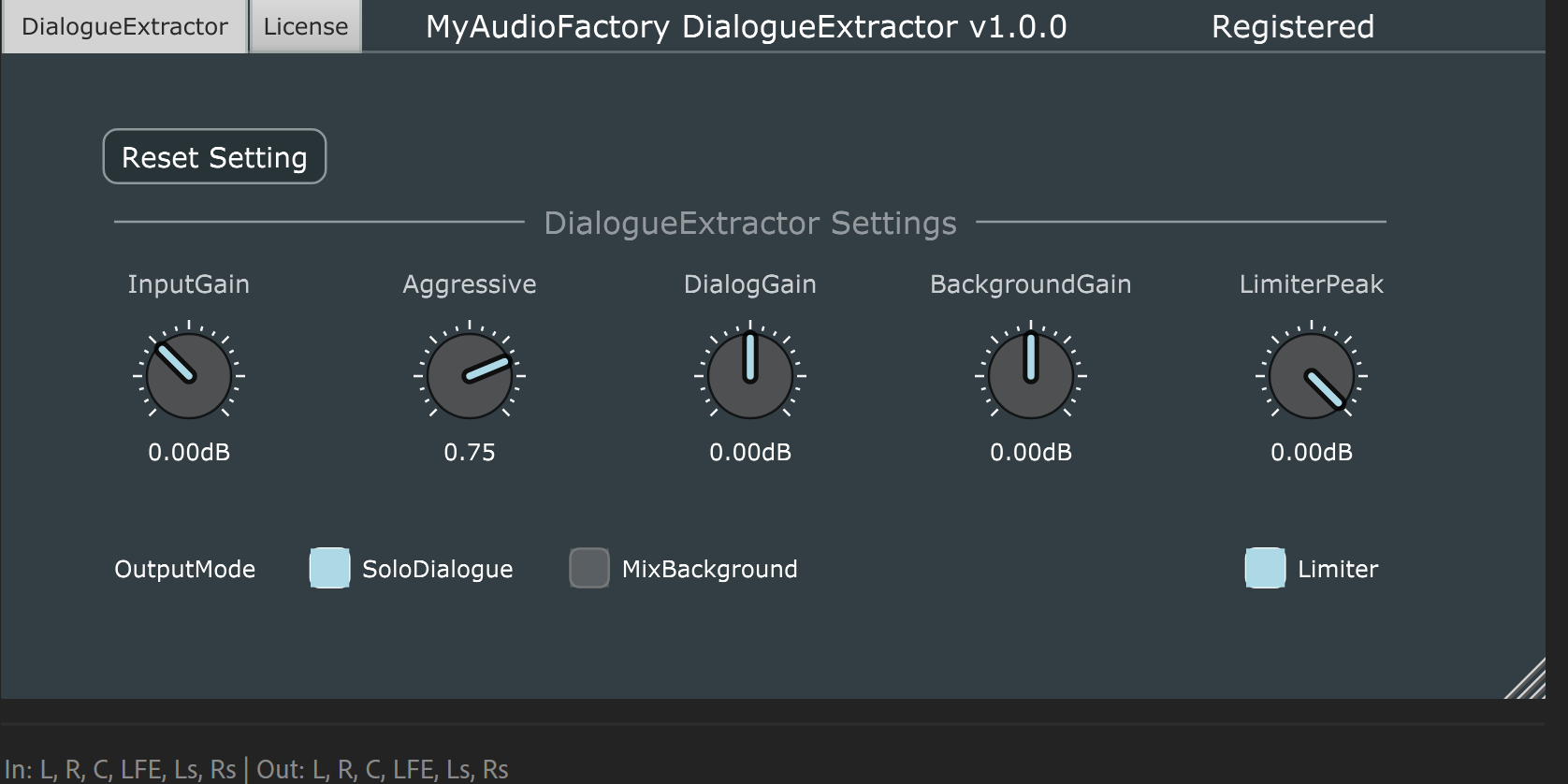Screen dimensions: 1568x784
Task: Turn the InputGain knob
Action: [x=189, y=375]
